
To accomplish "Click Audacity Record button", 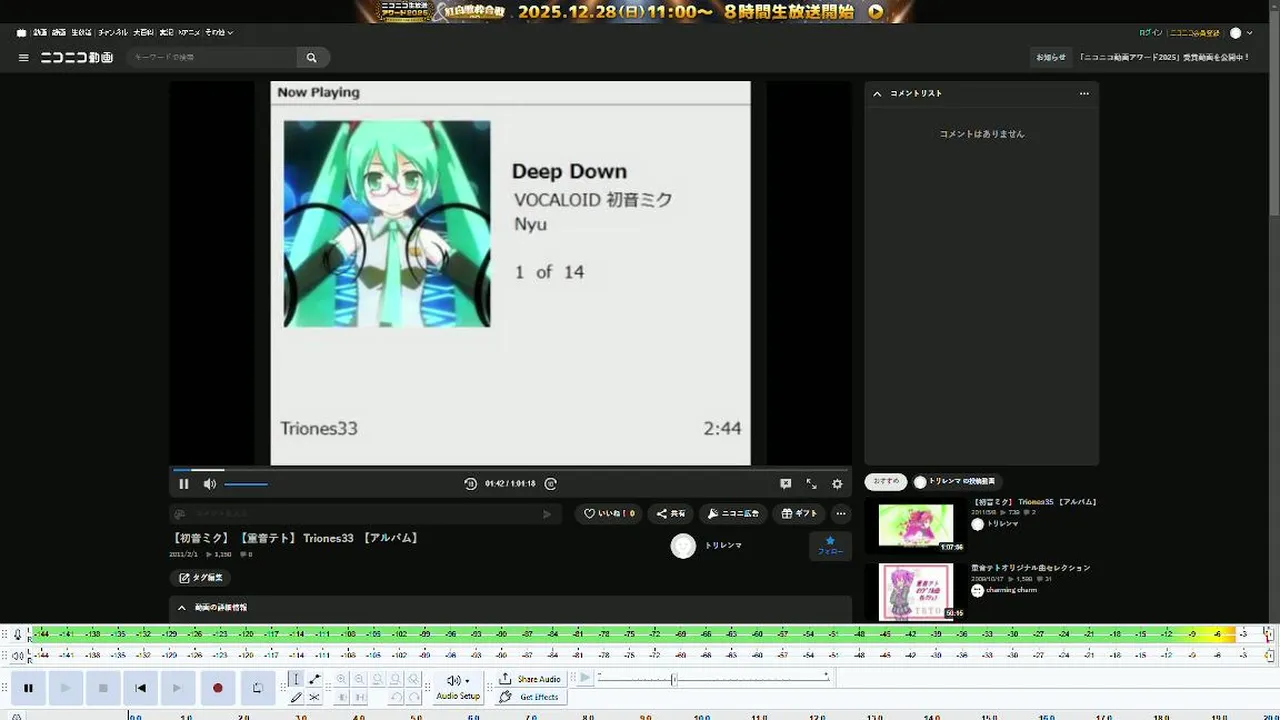I will click(x=217, y=688).
